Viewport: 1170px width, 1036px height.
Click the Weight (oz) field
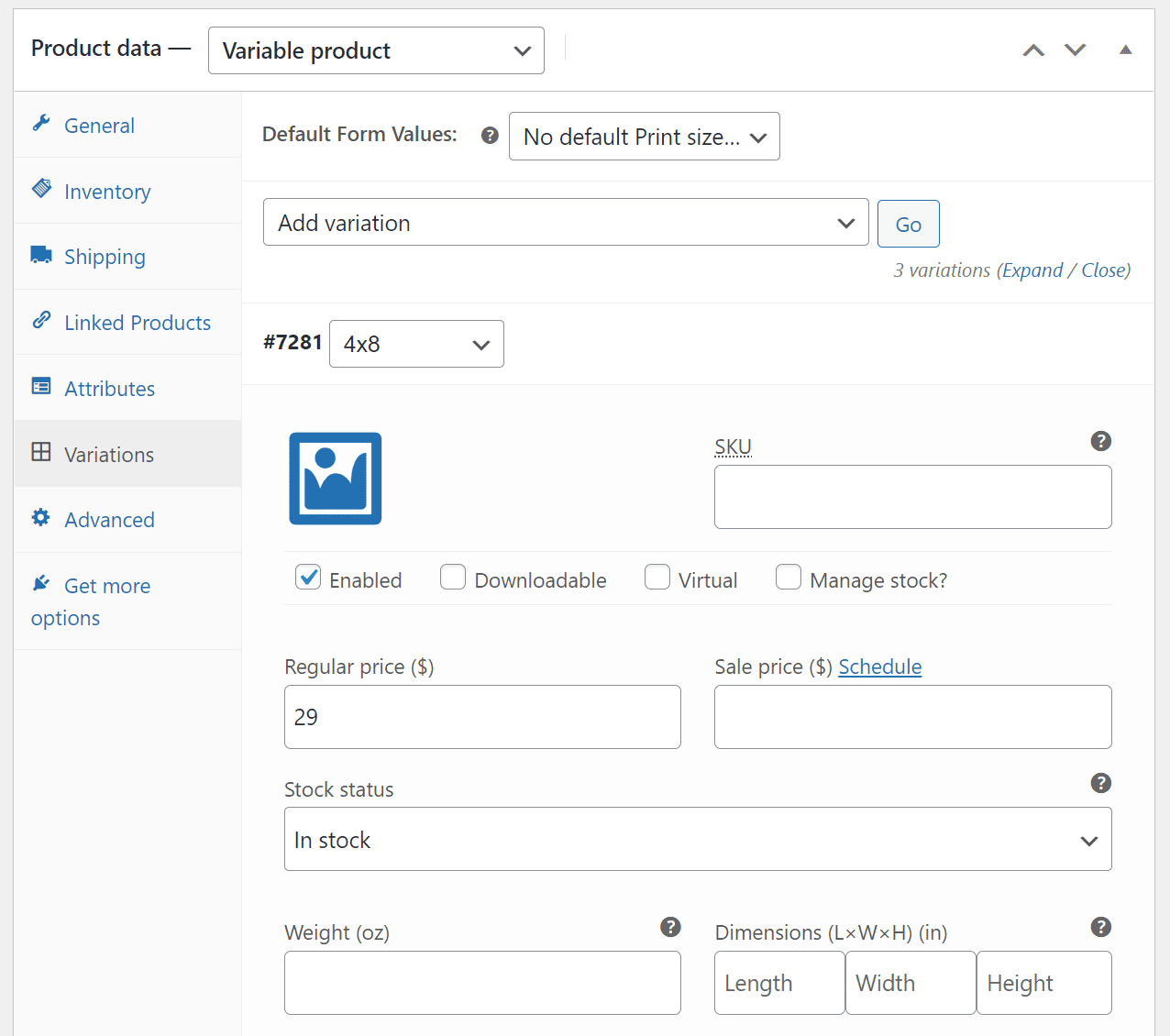click(482, 983)
